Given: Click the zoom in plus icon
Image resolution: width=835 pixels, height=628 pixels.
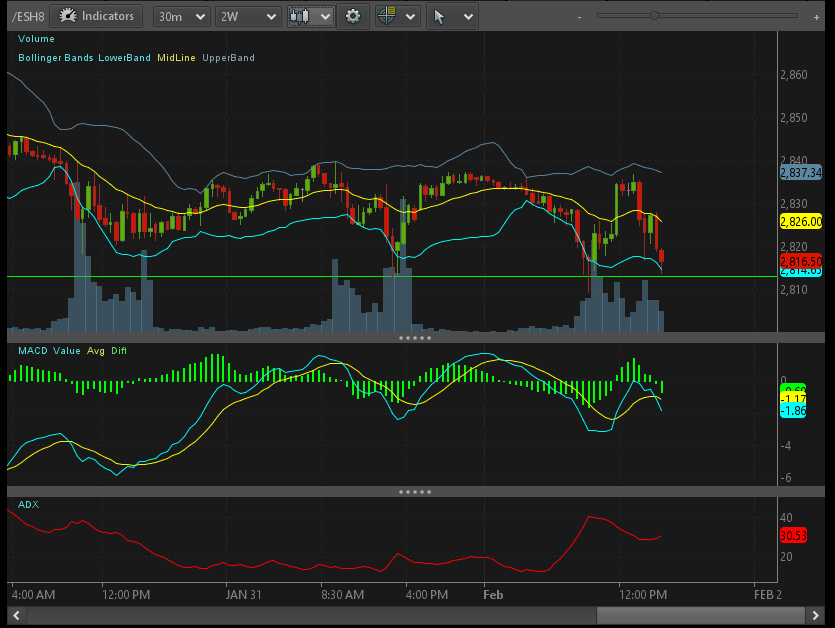Looking at the screenshot, I should coord(818,16).
